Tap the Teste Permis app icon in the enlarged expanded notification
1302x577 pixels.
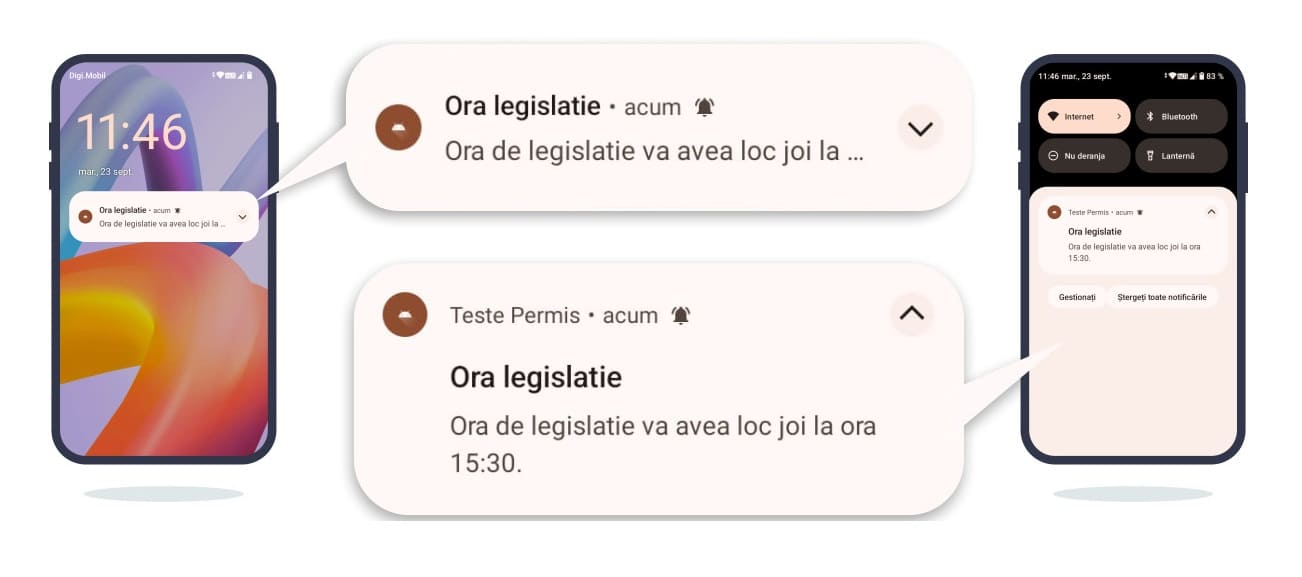405,314
